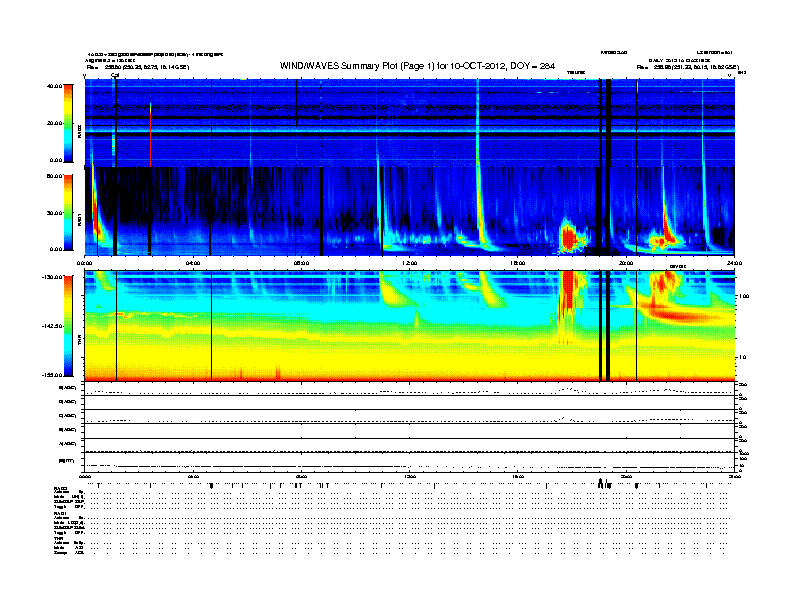Viewport: 792px width, 612px height.
Task: Click the -130.00 label on TNR scale
Action: pos(53,277)
